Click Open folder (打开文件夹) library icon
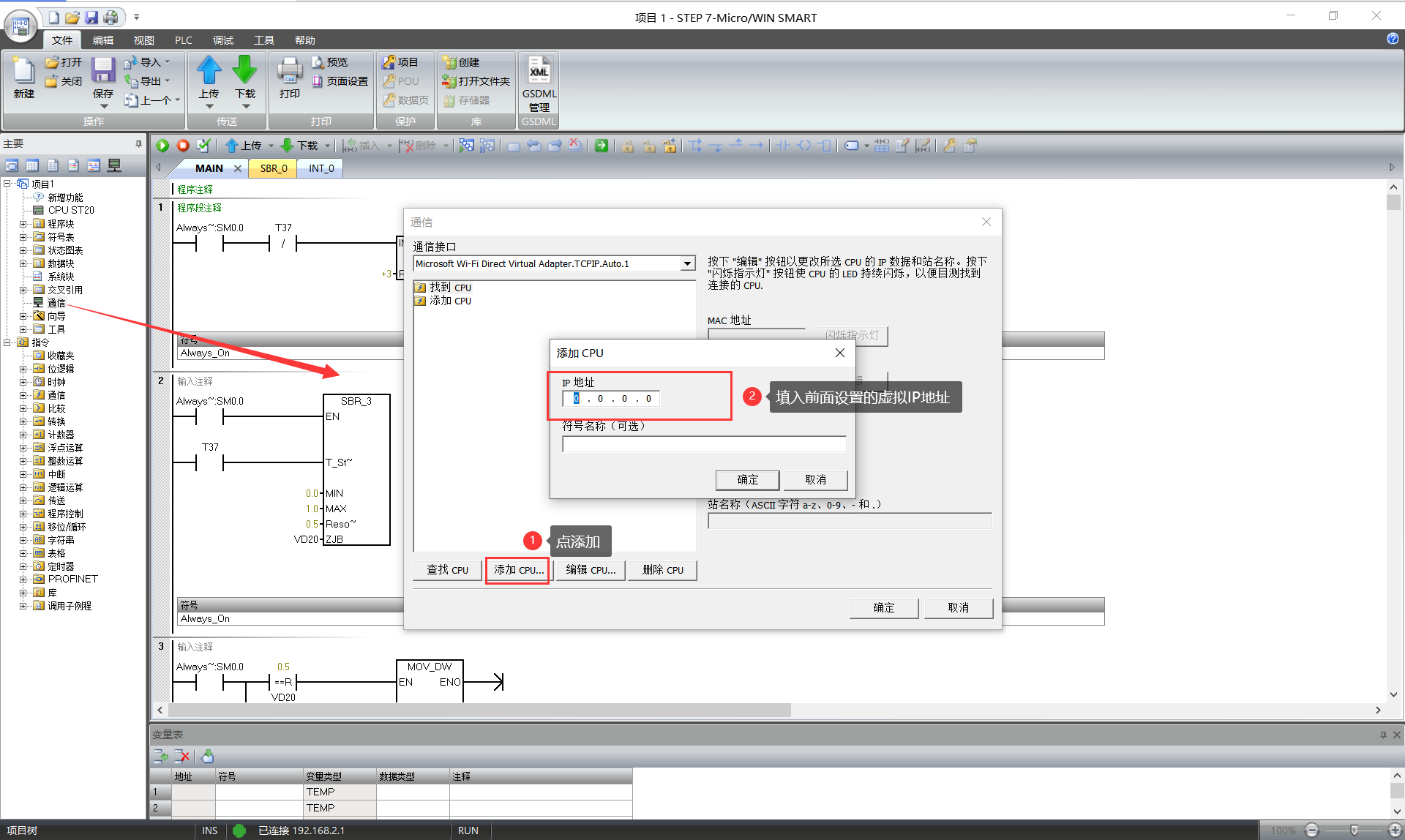This screenshot has width=1405, height=840. click(x=476, y=81)
